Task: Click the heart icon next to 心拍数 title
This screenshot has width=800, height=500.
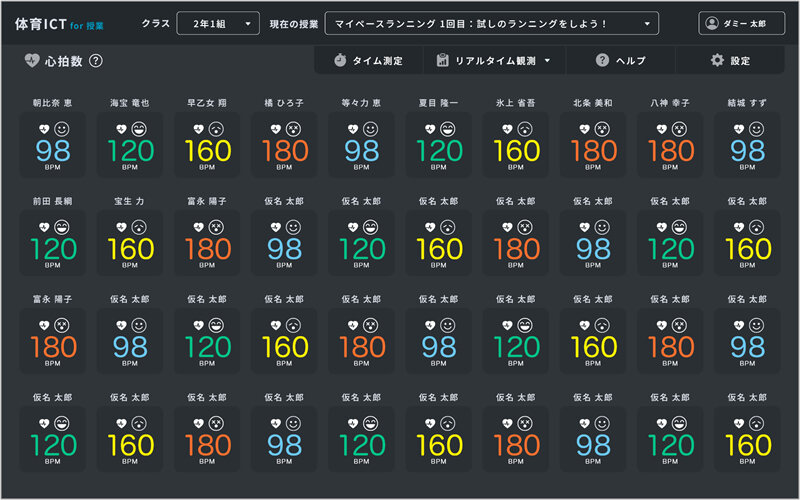Action: click(x=32, y=61)
